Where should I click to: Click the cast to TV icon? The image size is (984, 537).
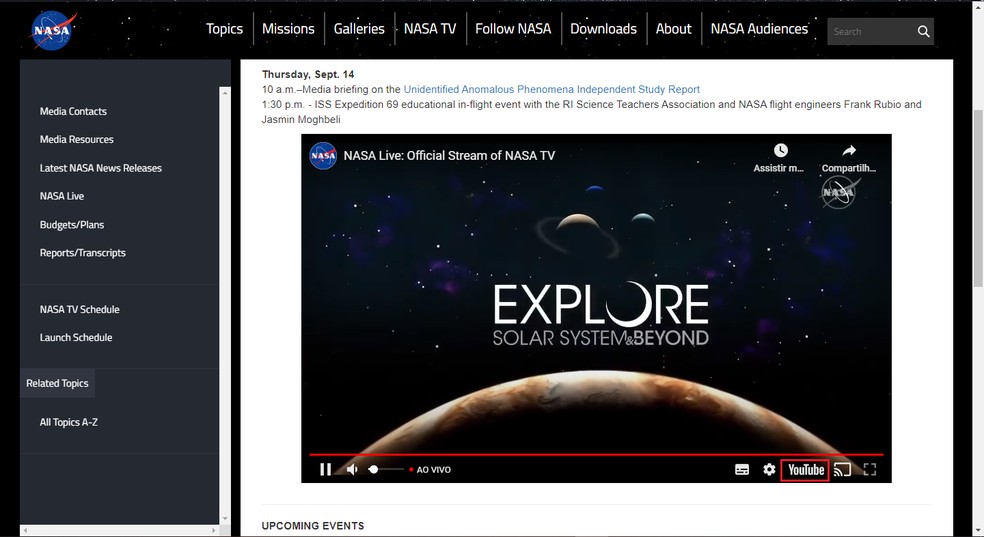(842, 469)
